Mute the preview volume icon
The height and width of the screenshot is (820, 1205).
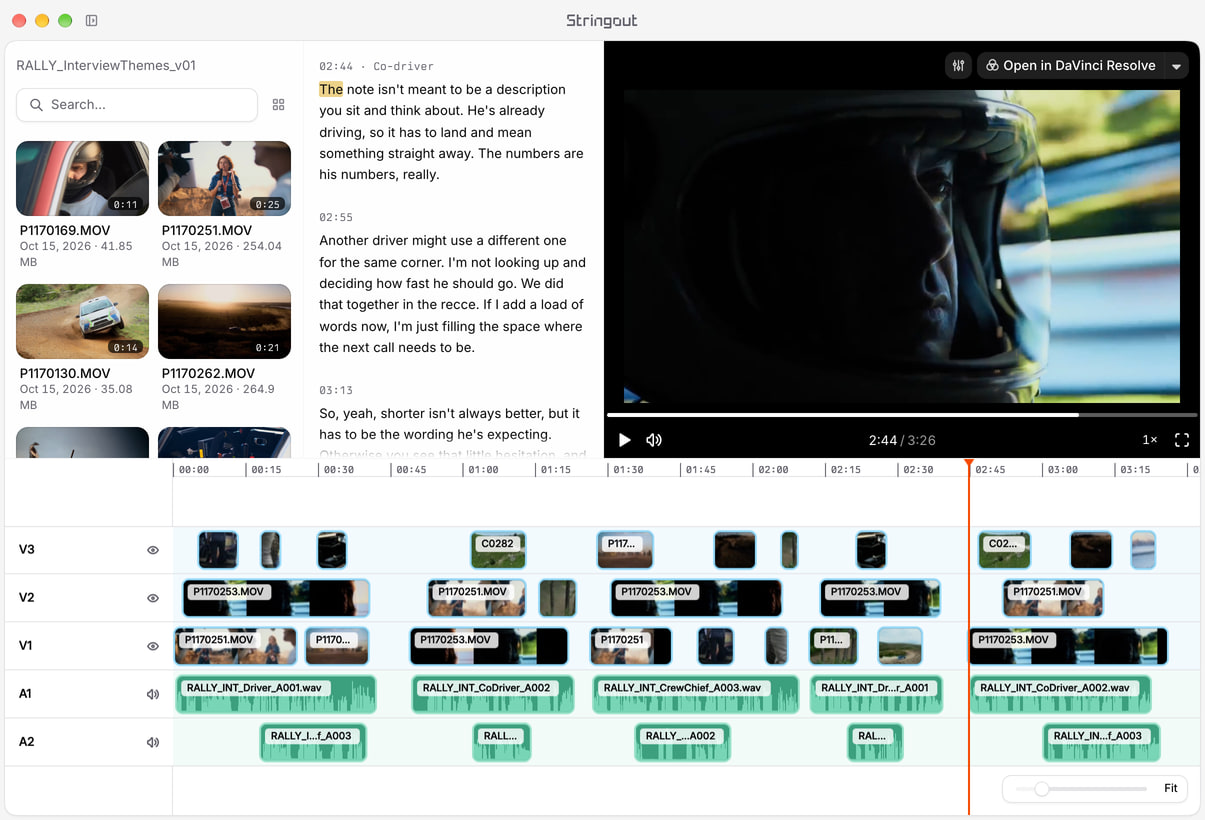coord(654,440)
